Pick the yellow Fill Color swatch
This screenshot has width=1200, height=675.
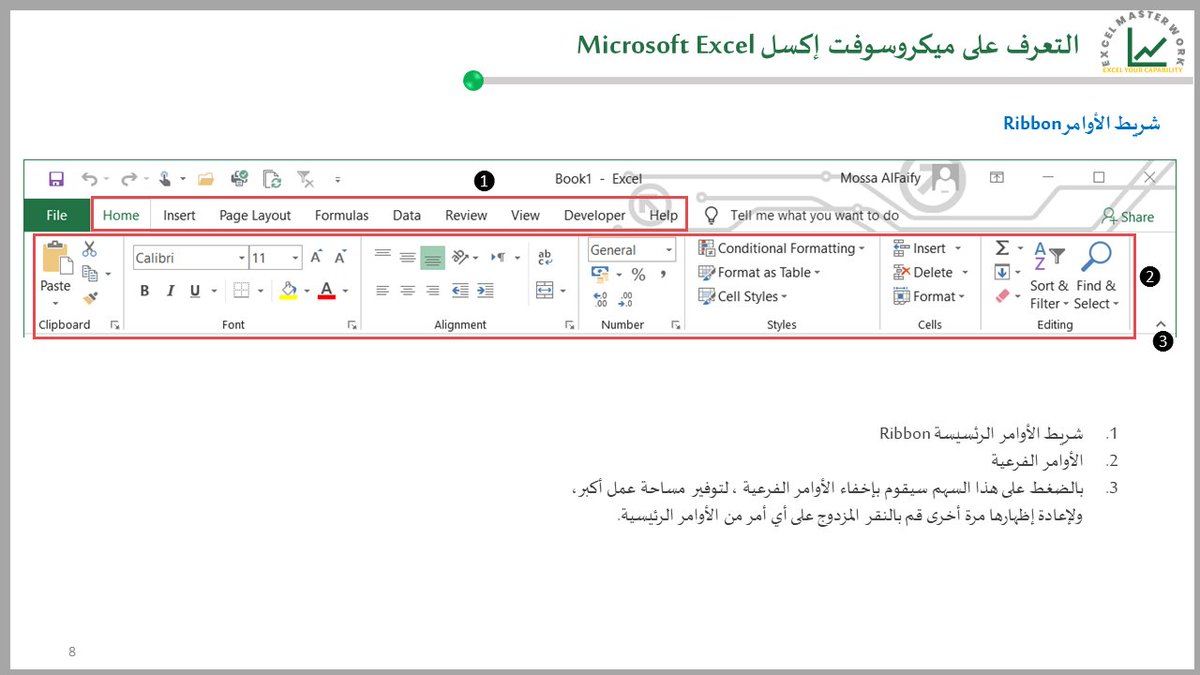pyautogui.click(x=288, y=291)
